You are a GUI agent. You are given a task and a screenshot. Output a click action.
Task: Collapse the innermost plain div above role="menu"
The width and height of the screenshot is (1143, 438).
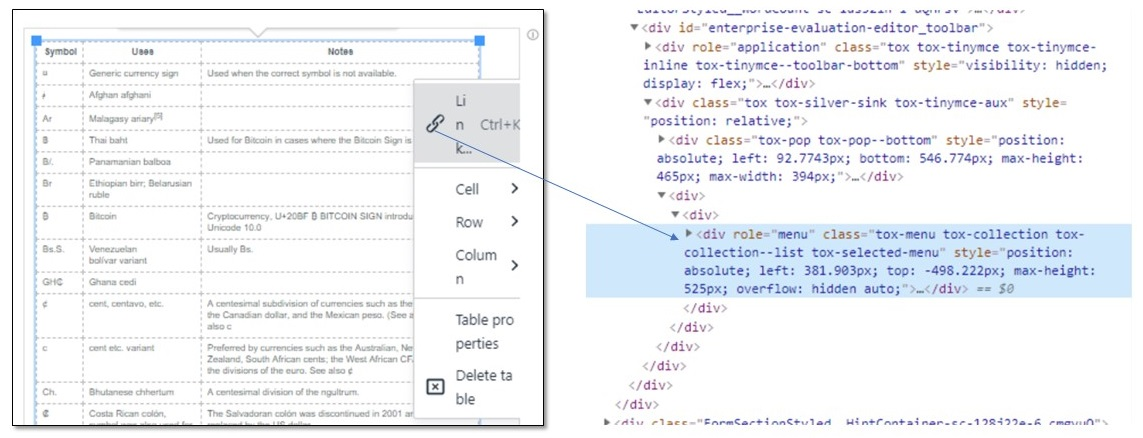coord(675,214)
